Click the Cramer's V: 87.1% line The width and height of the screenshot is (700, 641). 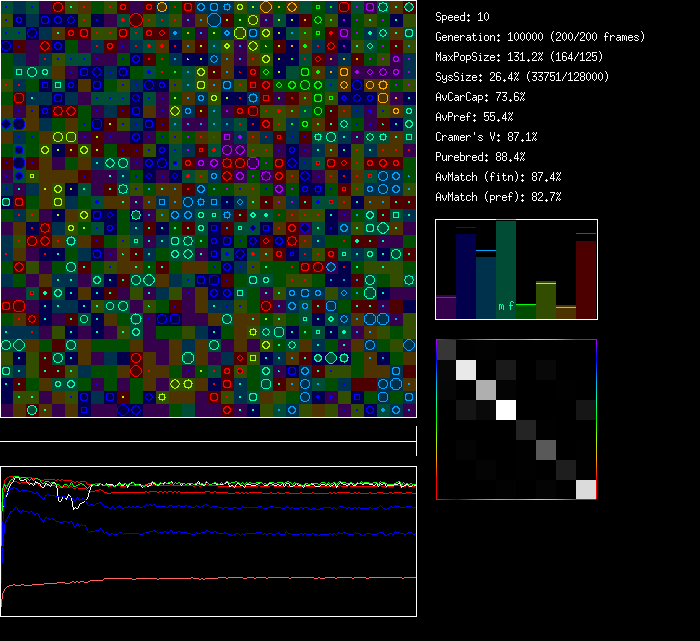(x=486, y=137)
